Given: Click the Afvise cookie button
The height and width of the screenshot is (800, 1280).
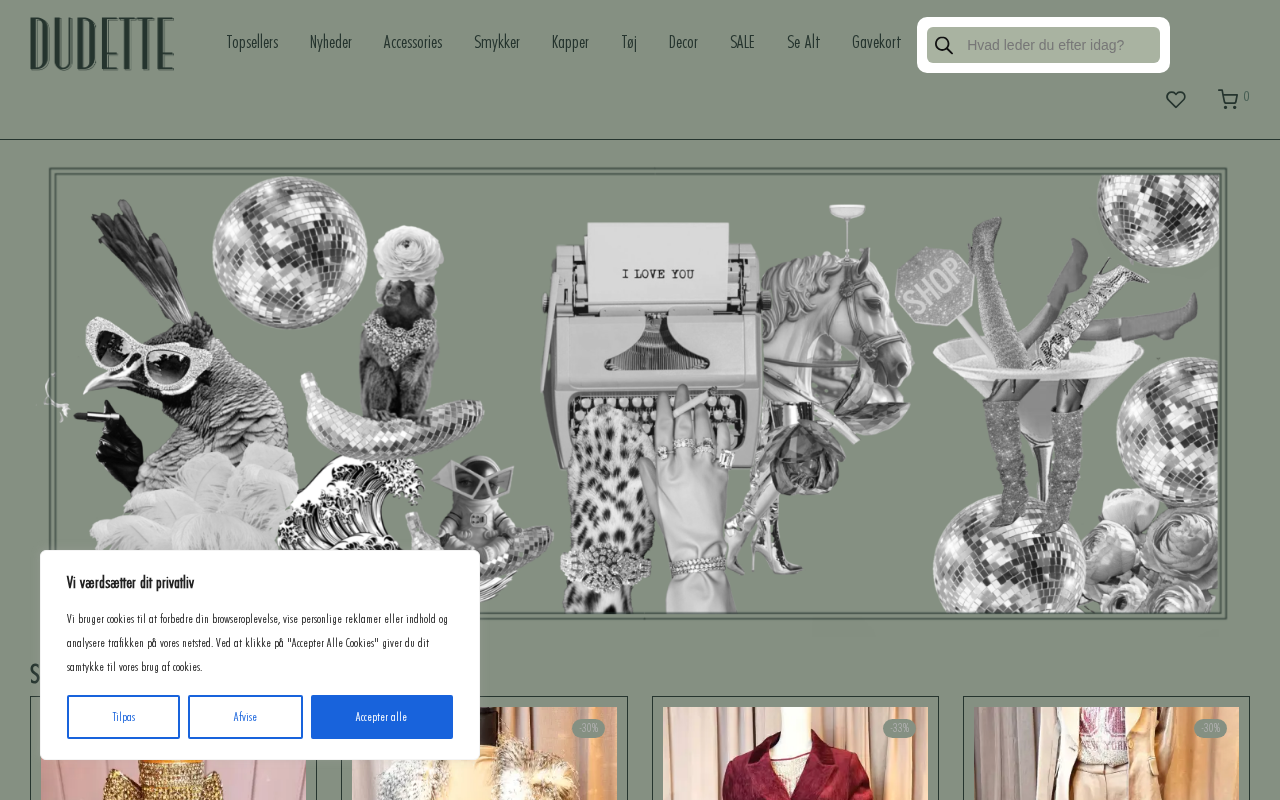Looking at the screenshot, I should click(245, 717).
